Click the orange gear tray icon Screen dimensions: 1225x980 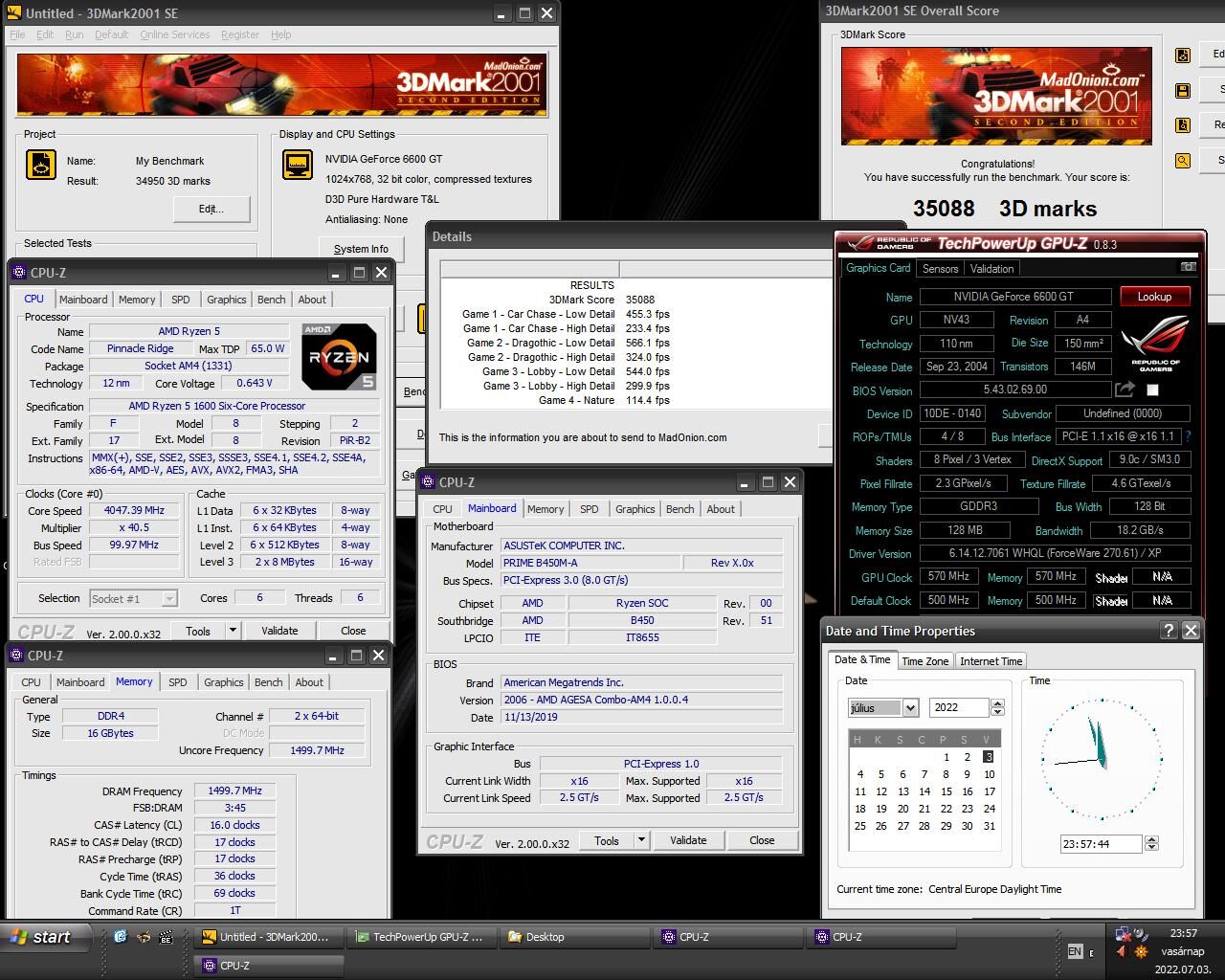click(1141, 952)
